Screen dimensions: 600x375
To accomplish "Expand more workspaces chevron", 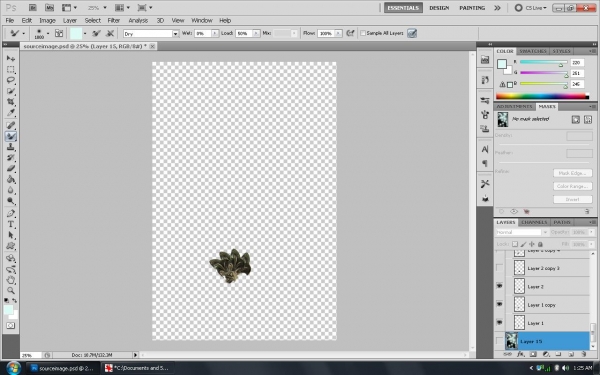I will click(x=497, y=8).
